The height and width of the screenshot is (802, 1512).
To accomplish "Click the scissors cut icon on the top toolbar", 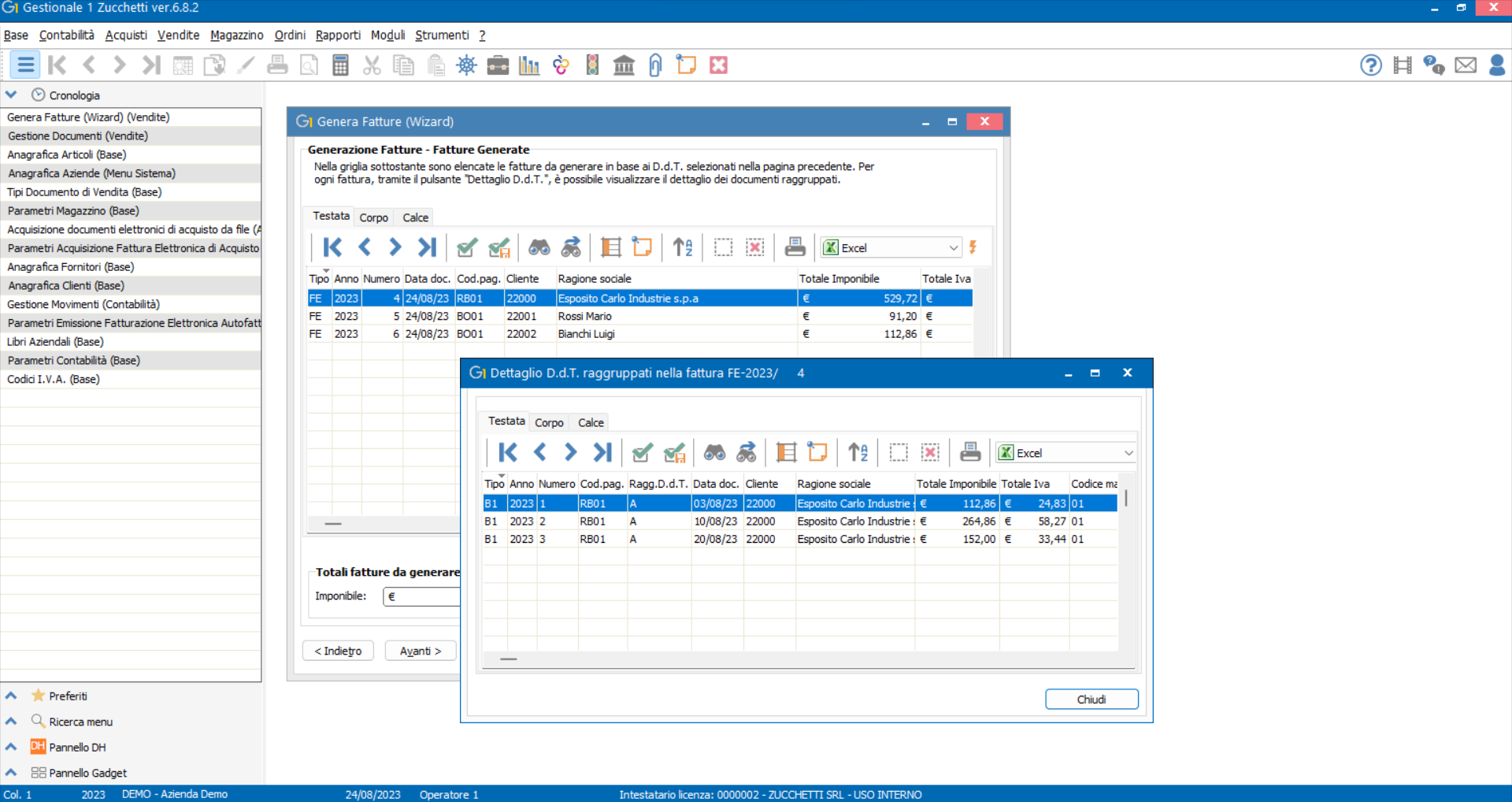I will point(372,65).
